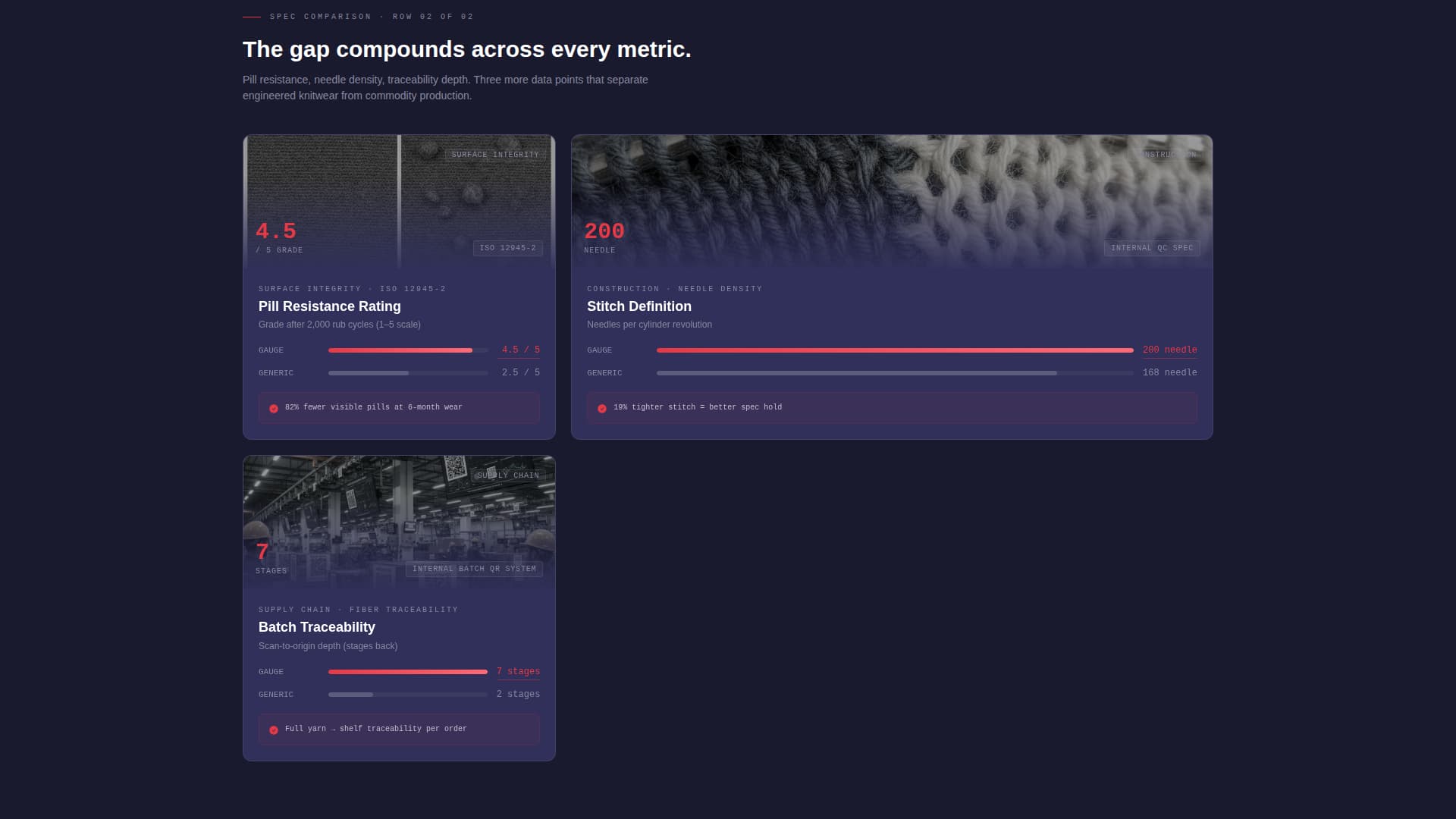This screenshot has height=819, width=1456.
Task: Click the Gauge bar for Stitch Definition
Action: [894, 350]
